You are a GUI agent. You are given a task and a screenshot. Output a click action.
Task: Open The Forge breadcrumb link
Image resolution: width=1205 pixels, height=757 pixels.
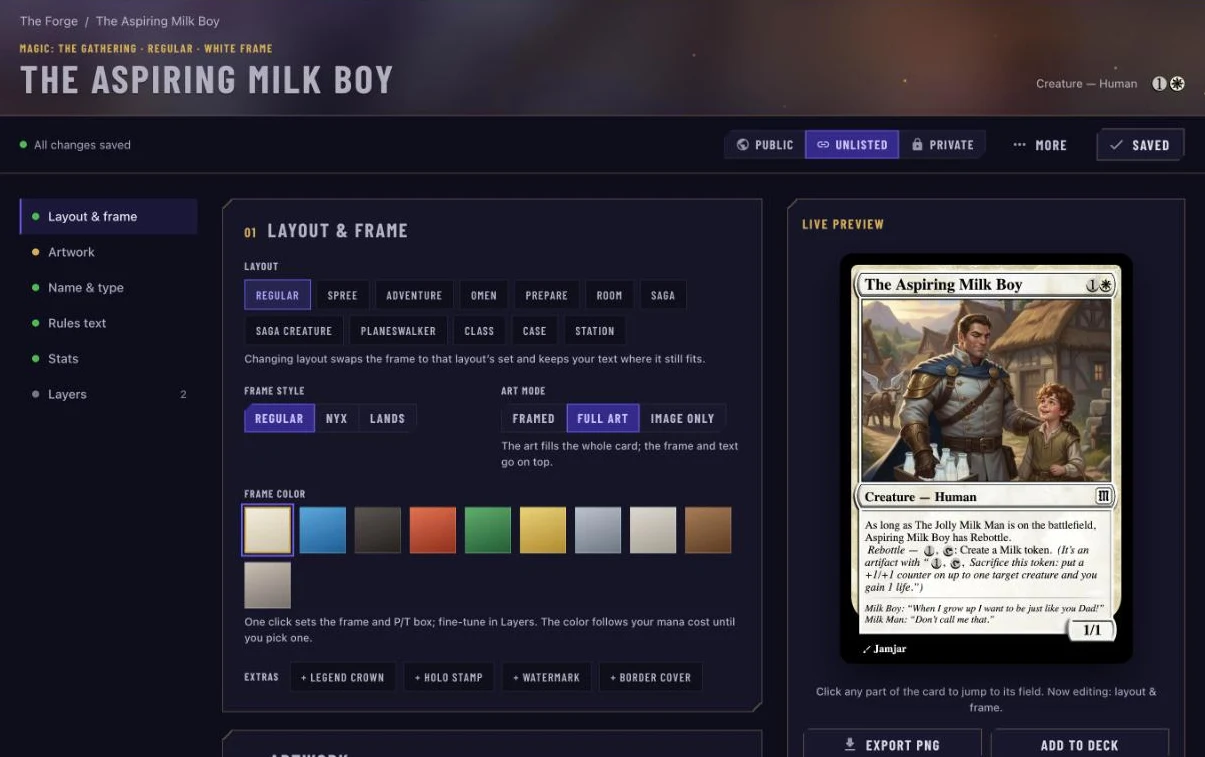(x=49, y=21)
